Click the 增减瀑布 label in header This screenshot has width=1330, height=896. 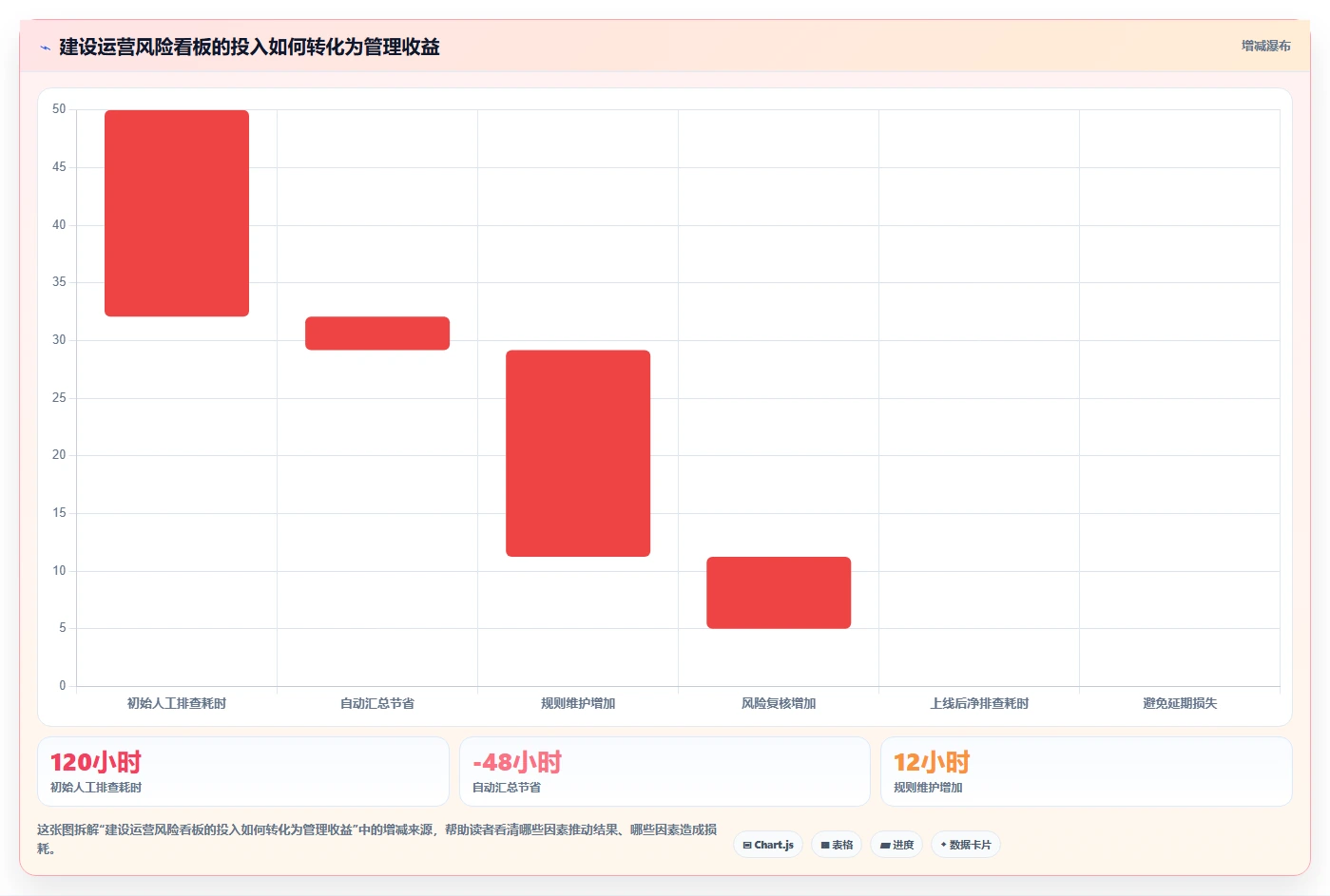[x=1265, y=46]
